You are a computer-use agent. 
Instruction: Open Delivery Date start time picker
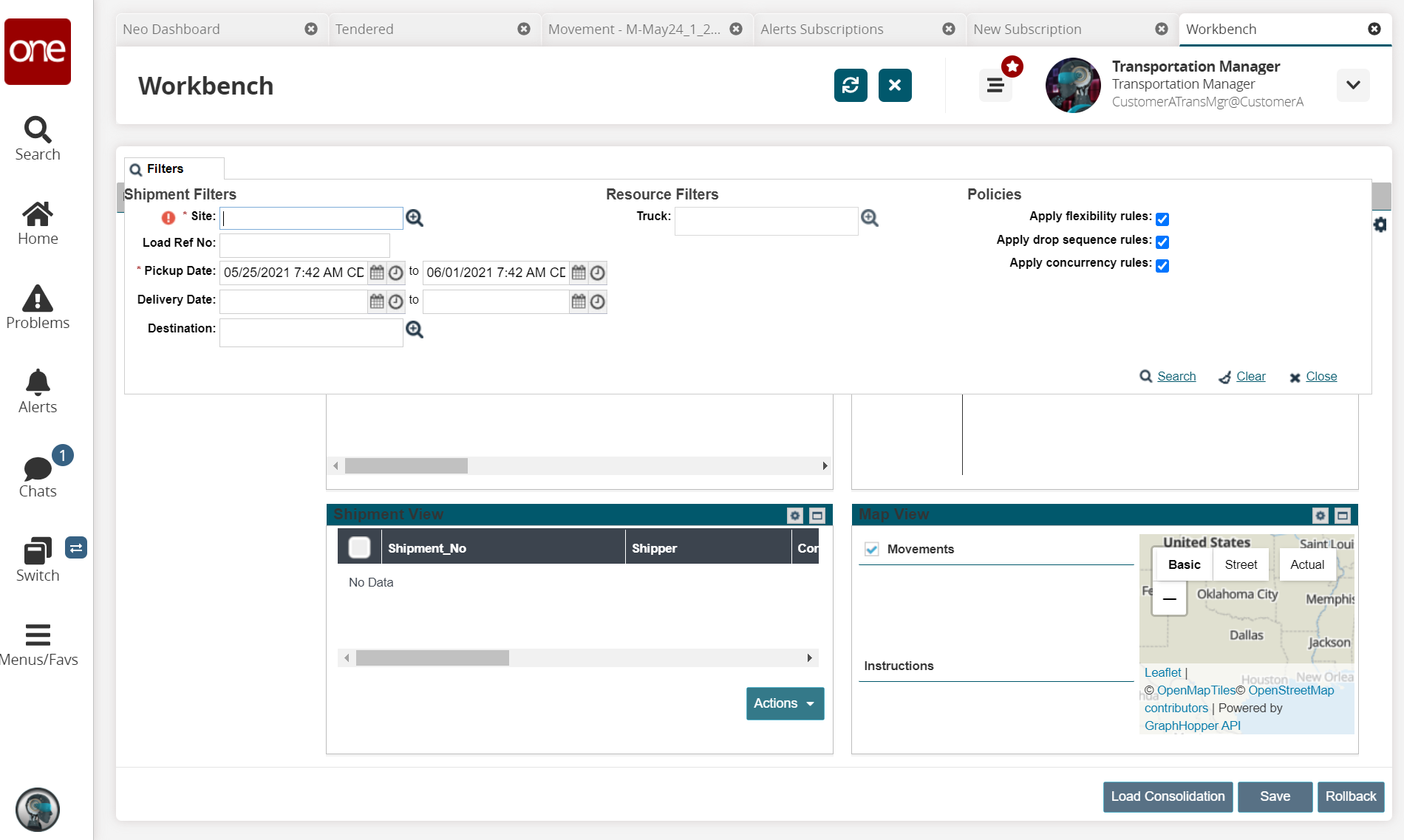[396, 301]
